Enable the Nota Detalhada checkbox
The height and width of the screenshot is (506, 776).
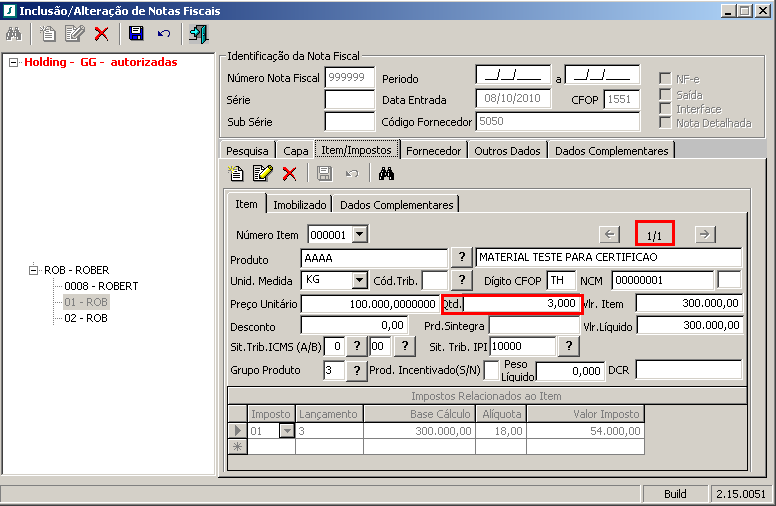[666, 123]
